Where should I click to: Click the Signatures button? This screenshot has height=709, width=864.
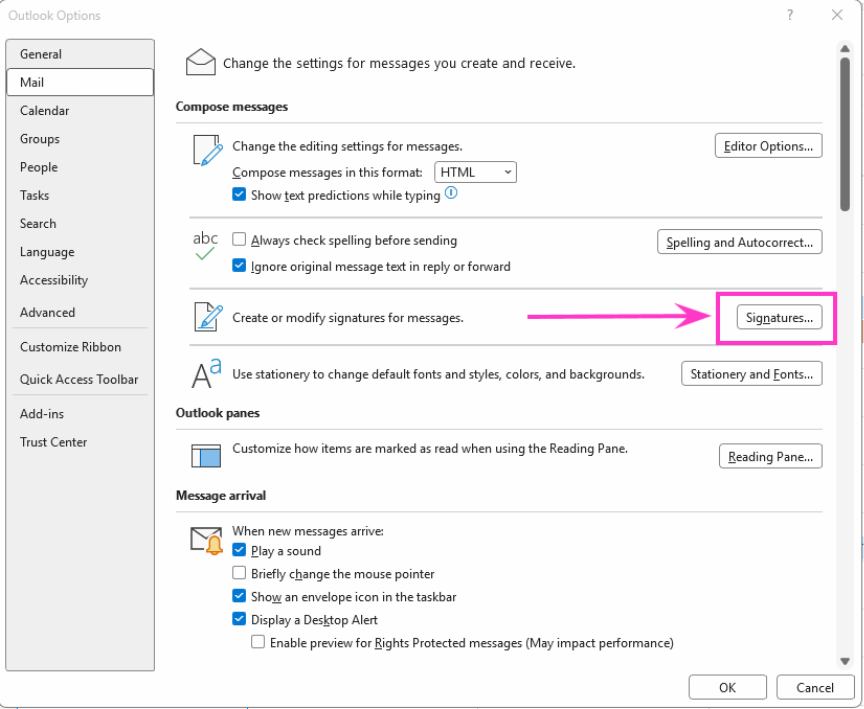click(779, 317)
